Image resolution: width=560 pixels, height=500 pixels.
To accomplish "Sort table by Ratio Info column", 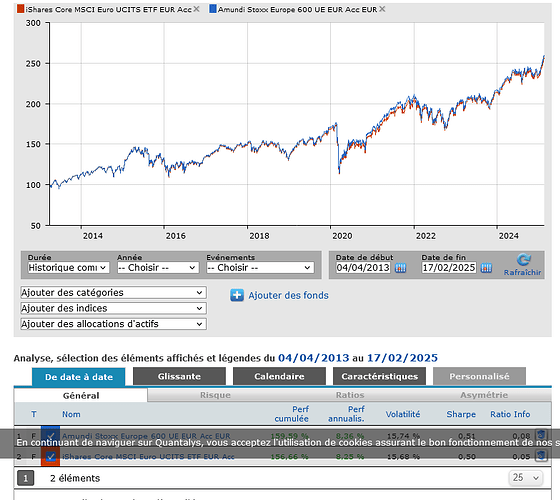I will (510, 414).
